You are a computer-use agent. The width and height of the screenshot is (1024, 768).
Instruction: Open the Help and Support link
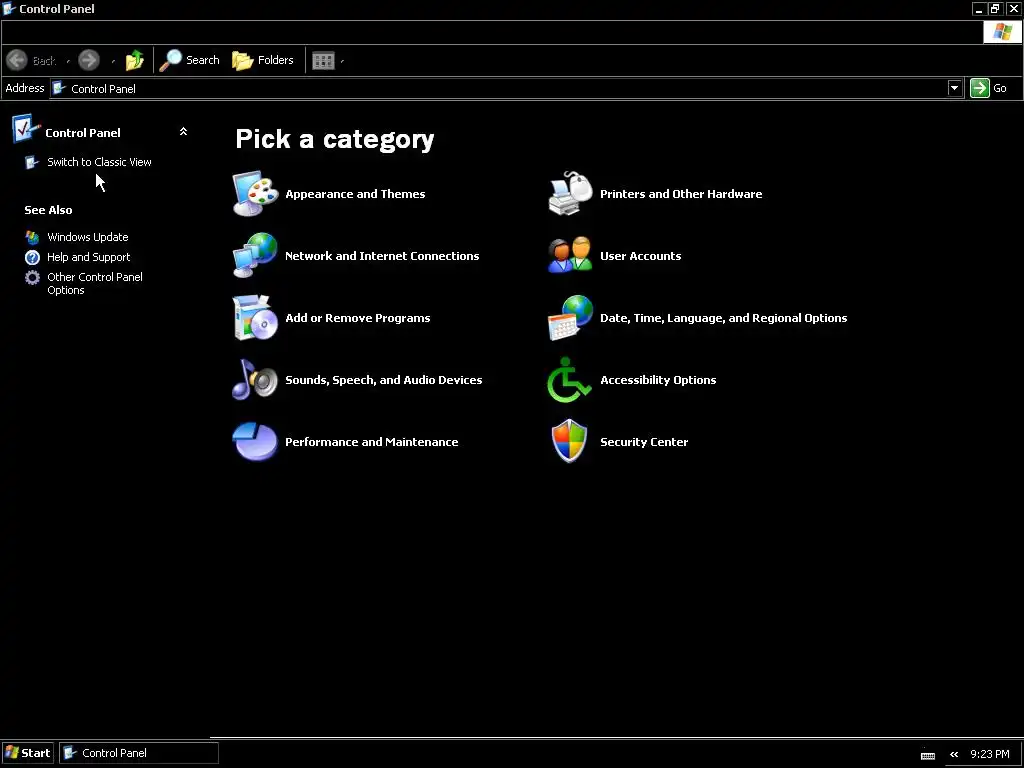88,257
